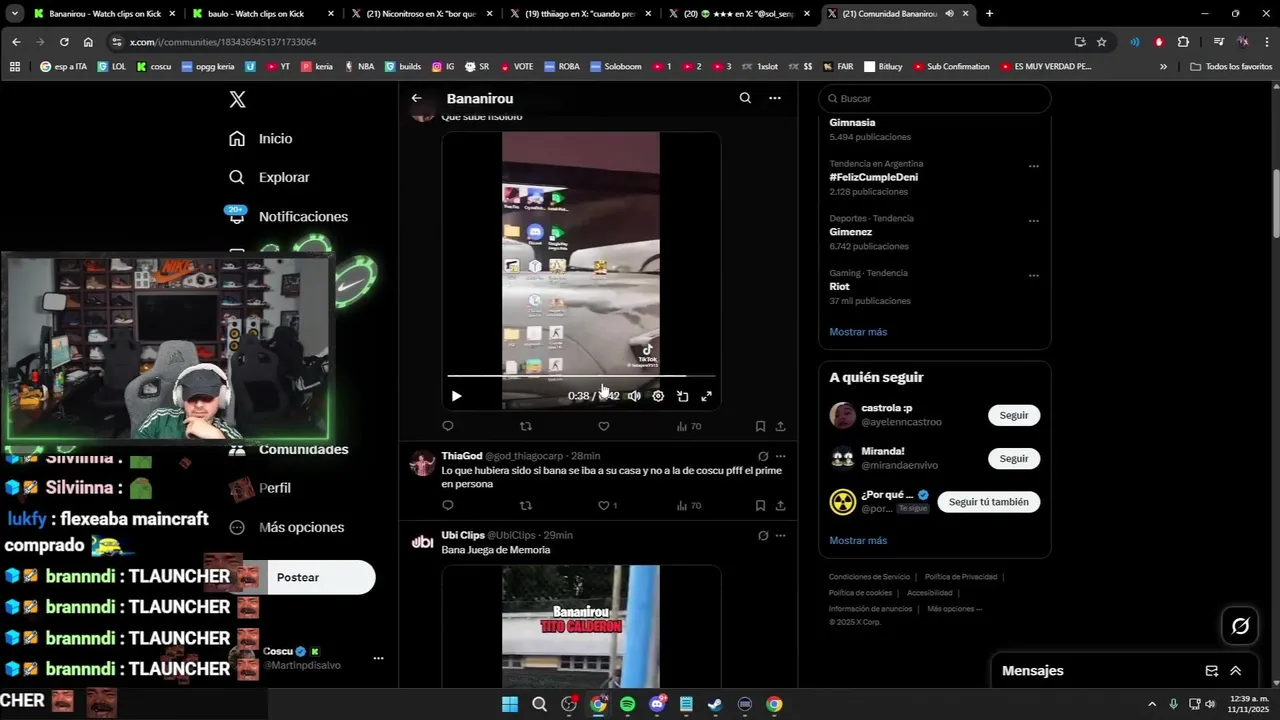Viewport: 1280px width, 720px height.
Task: Bookmark page with address bar star
Action: (x=1102, y=42)
